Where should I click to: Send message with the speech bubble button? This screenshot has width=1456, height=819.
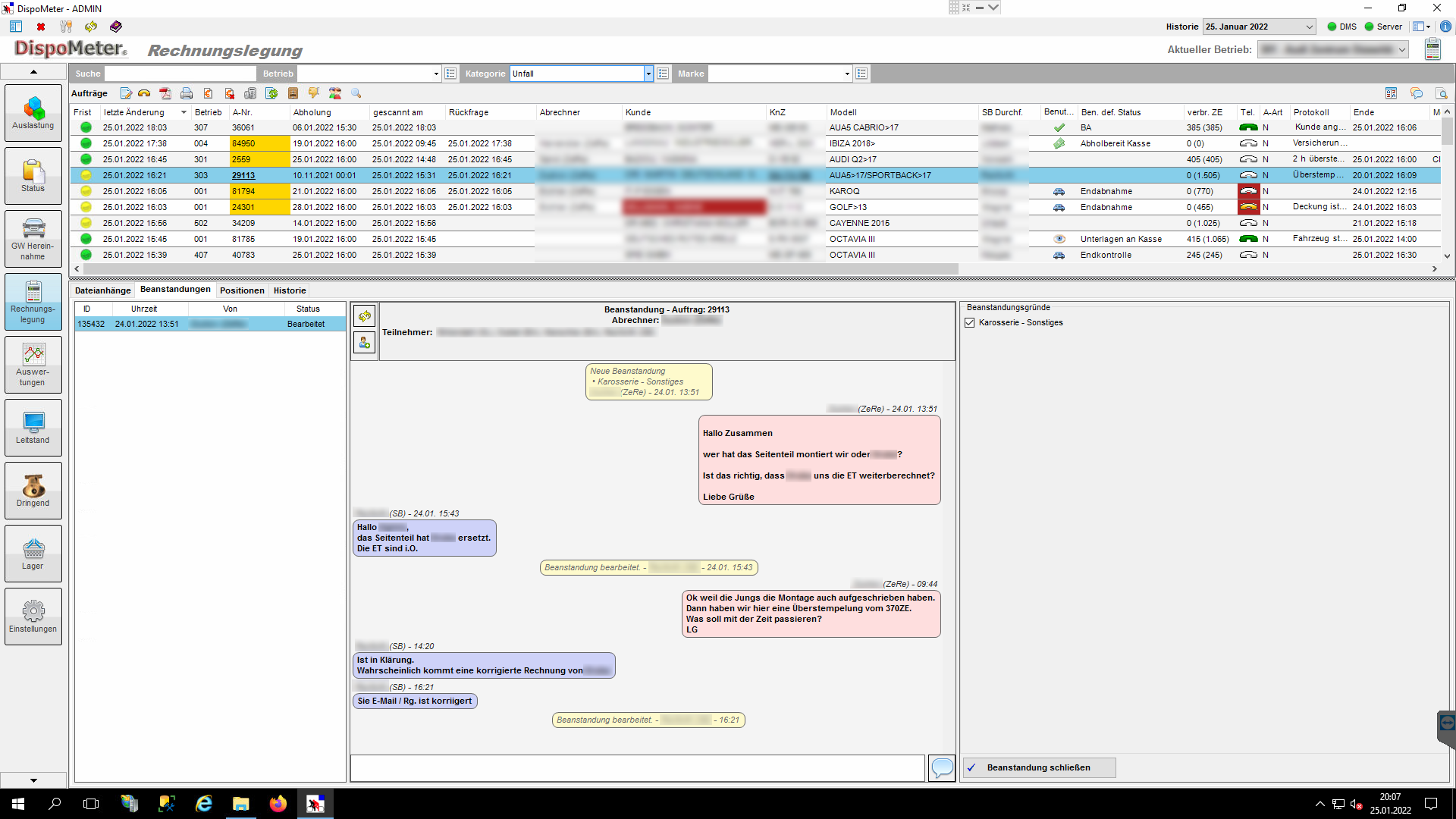pyautogui.click(x=942, y=767)
